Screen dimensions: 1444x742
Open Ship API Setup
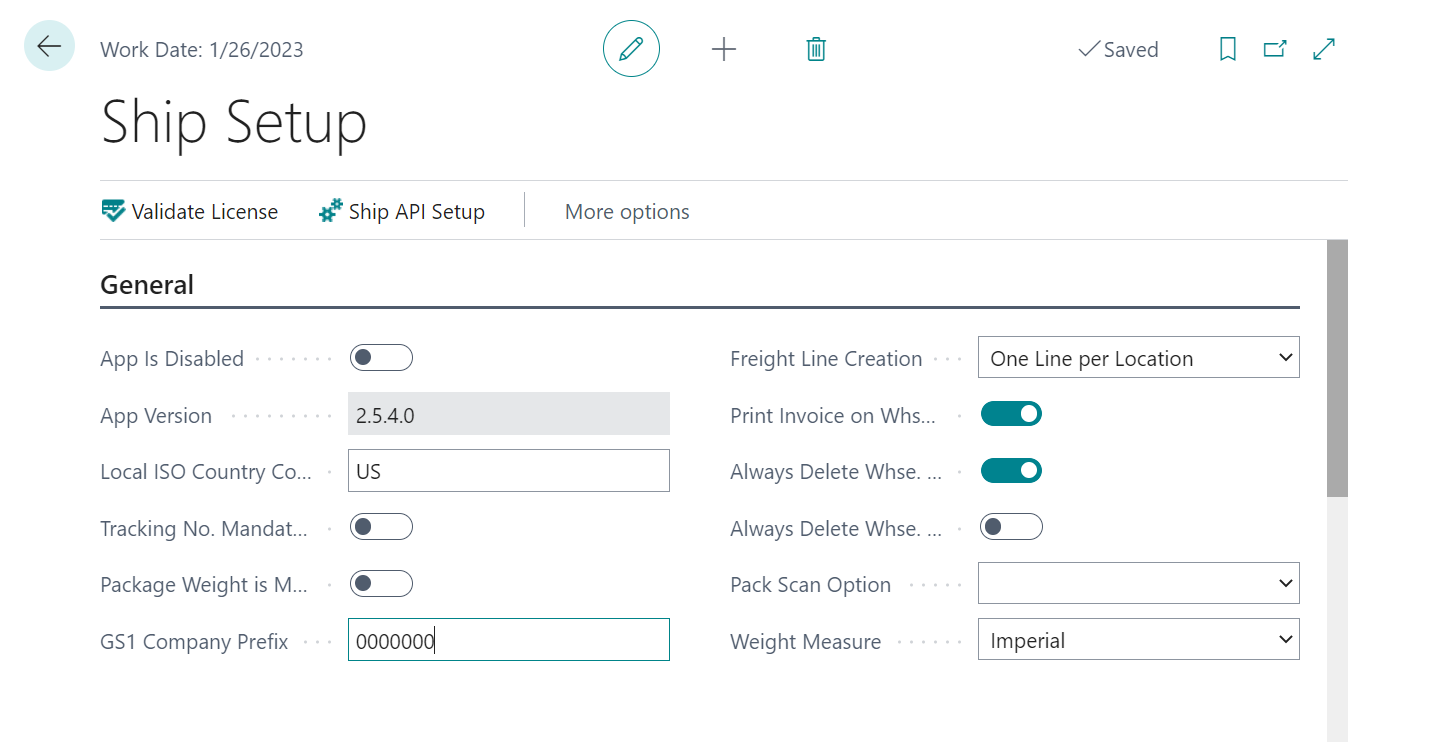[402, 212]
